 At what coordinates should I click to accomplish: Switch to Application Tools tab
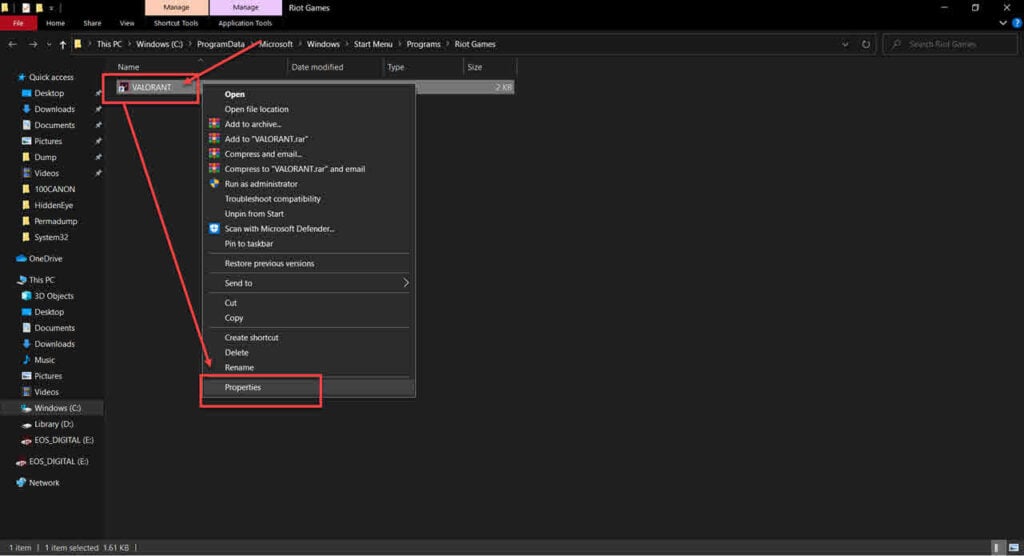[245, 23]
